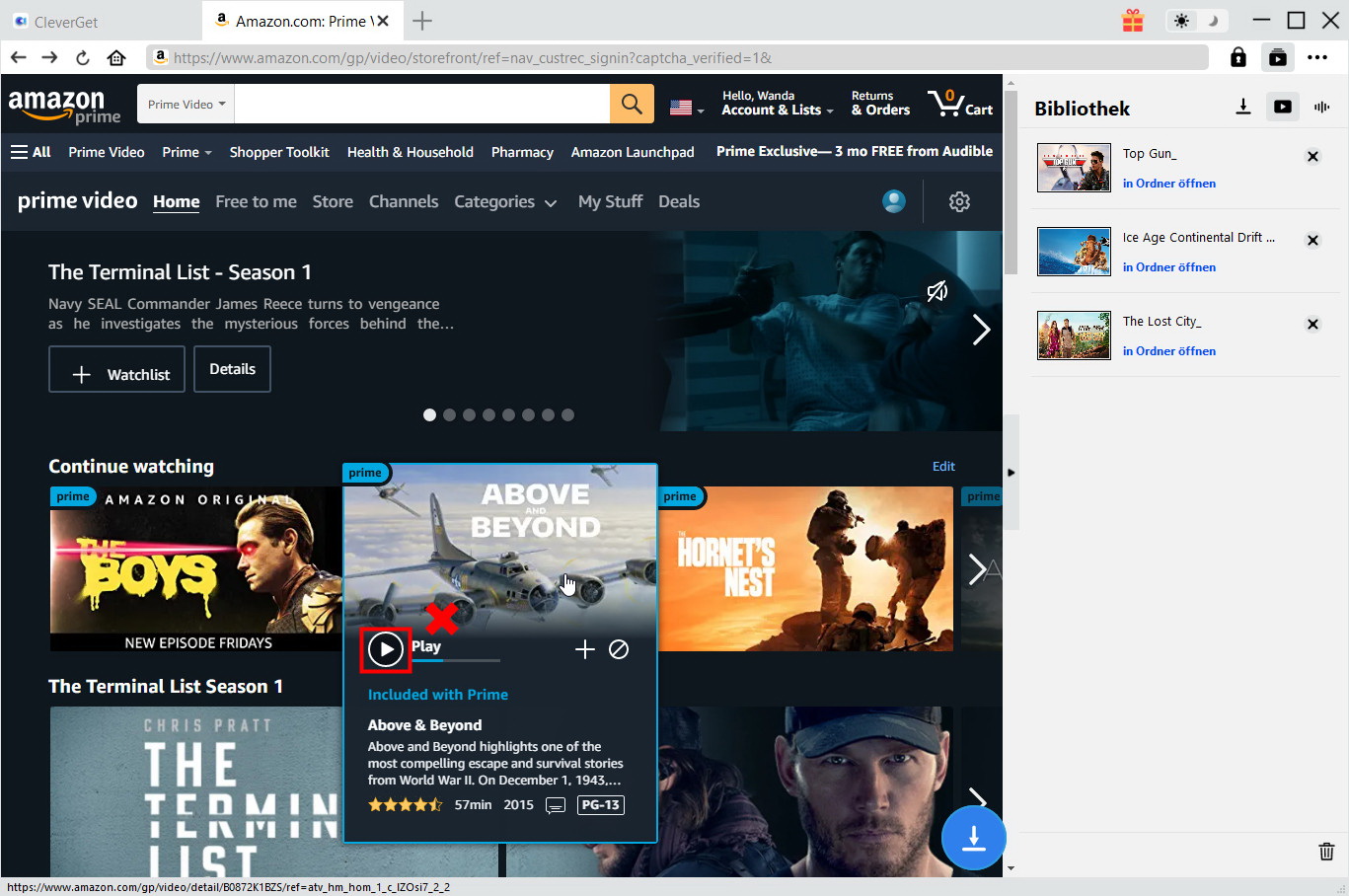1349x896 pixels.
Task: Open the gift box icon
Action: 1132,21
